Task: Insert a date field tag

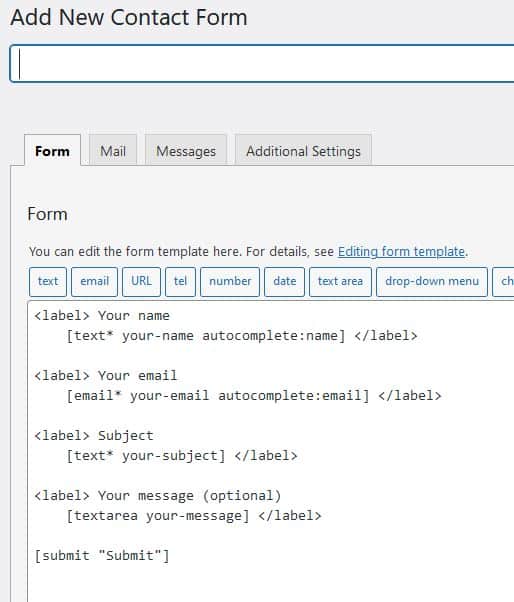Action: tap(284, 281)
